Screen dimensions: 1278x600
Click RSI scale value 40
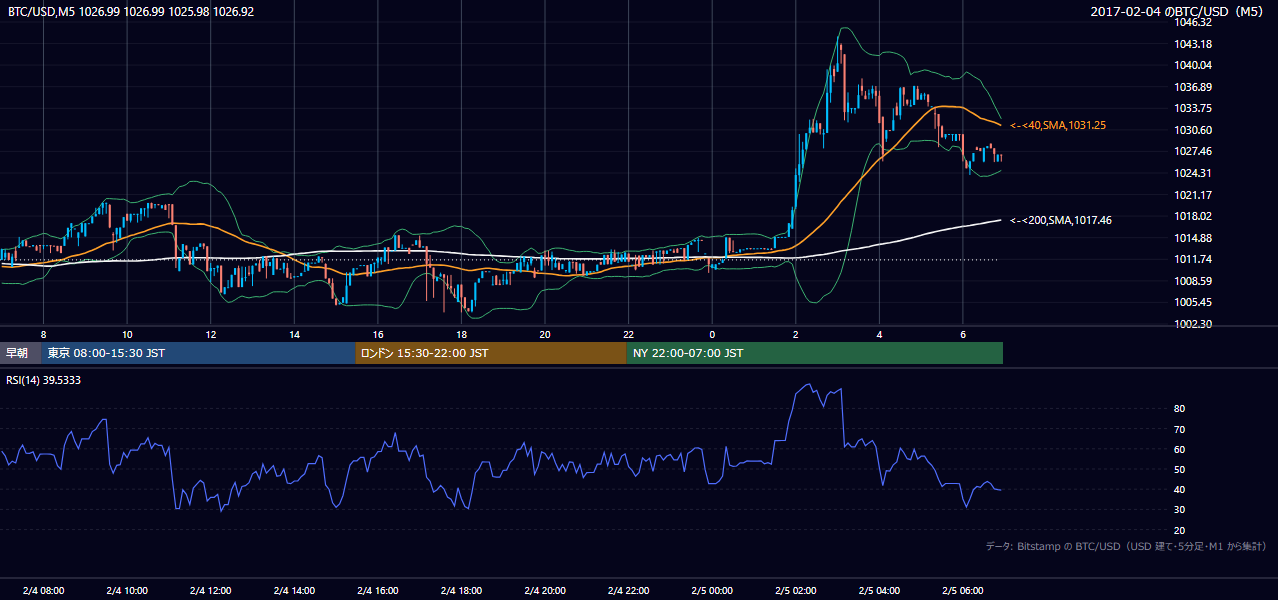[1180, 490]
